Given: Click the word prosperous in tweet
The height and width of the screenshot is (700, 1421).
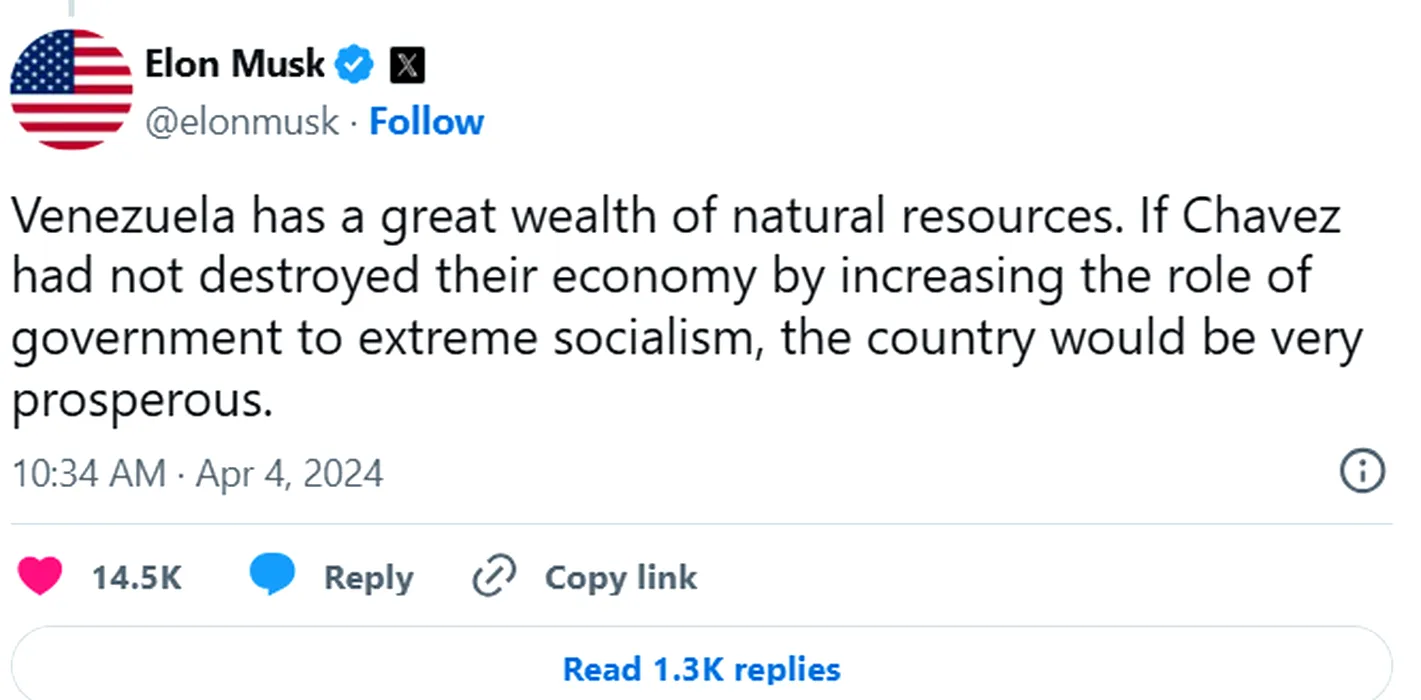Looking at the screenshot, I should tap(141, 402).
